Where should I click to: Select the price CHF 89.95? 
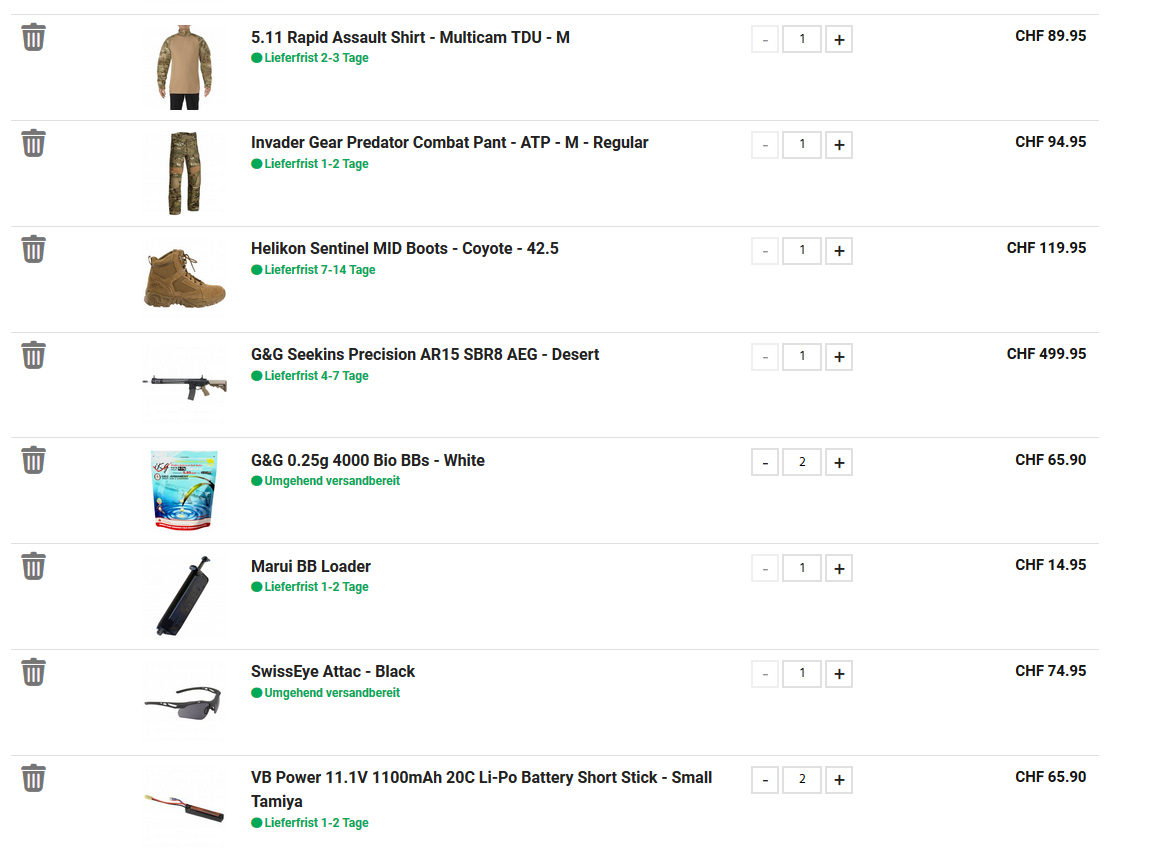pos(1050,36)
